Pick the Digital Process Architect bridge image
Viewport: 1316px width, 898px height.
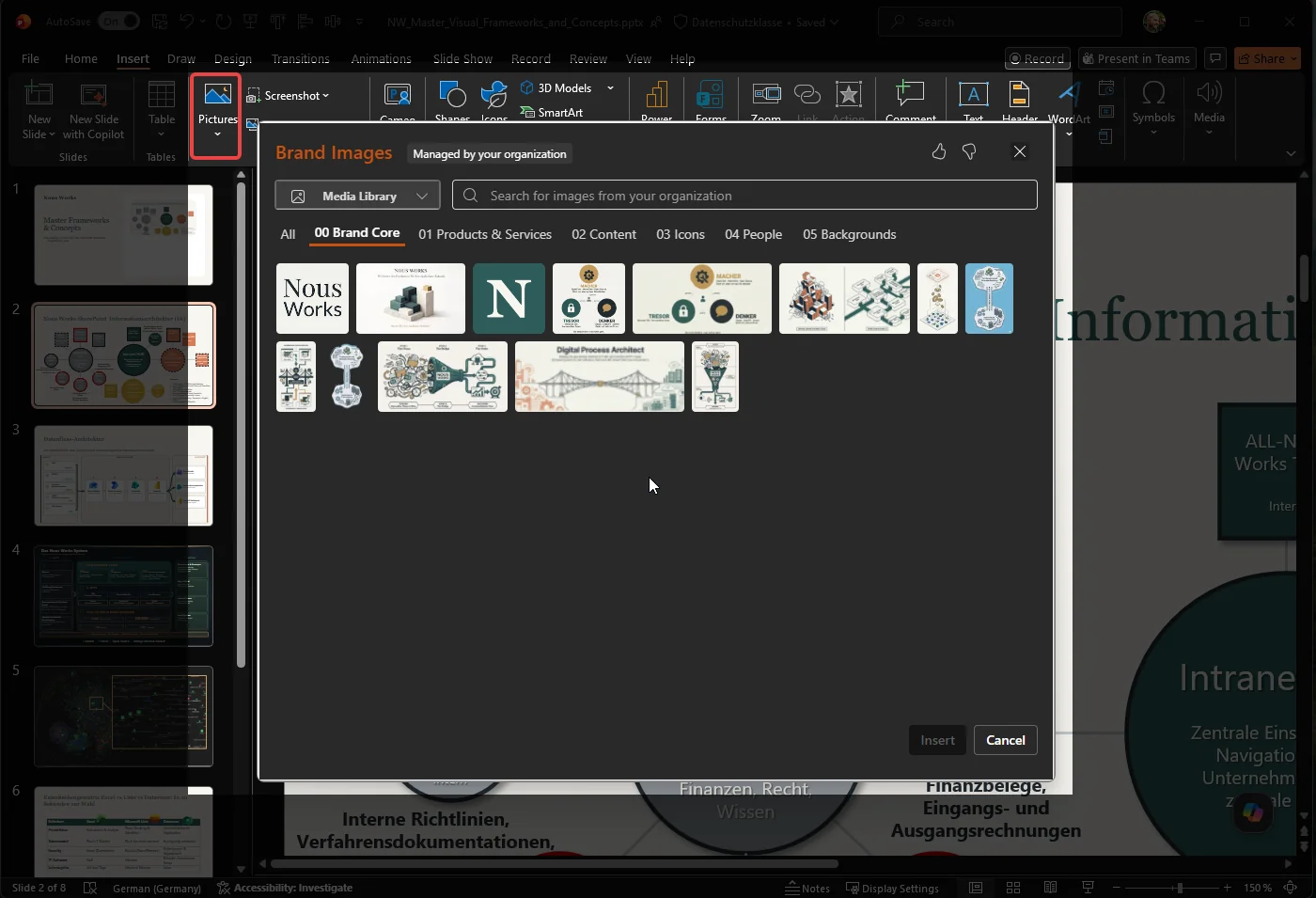point(600,376)
